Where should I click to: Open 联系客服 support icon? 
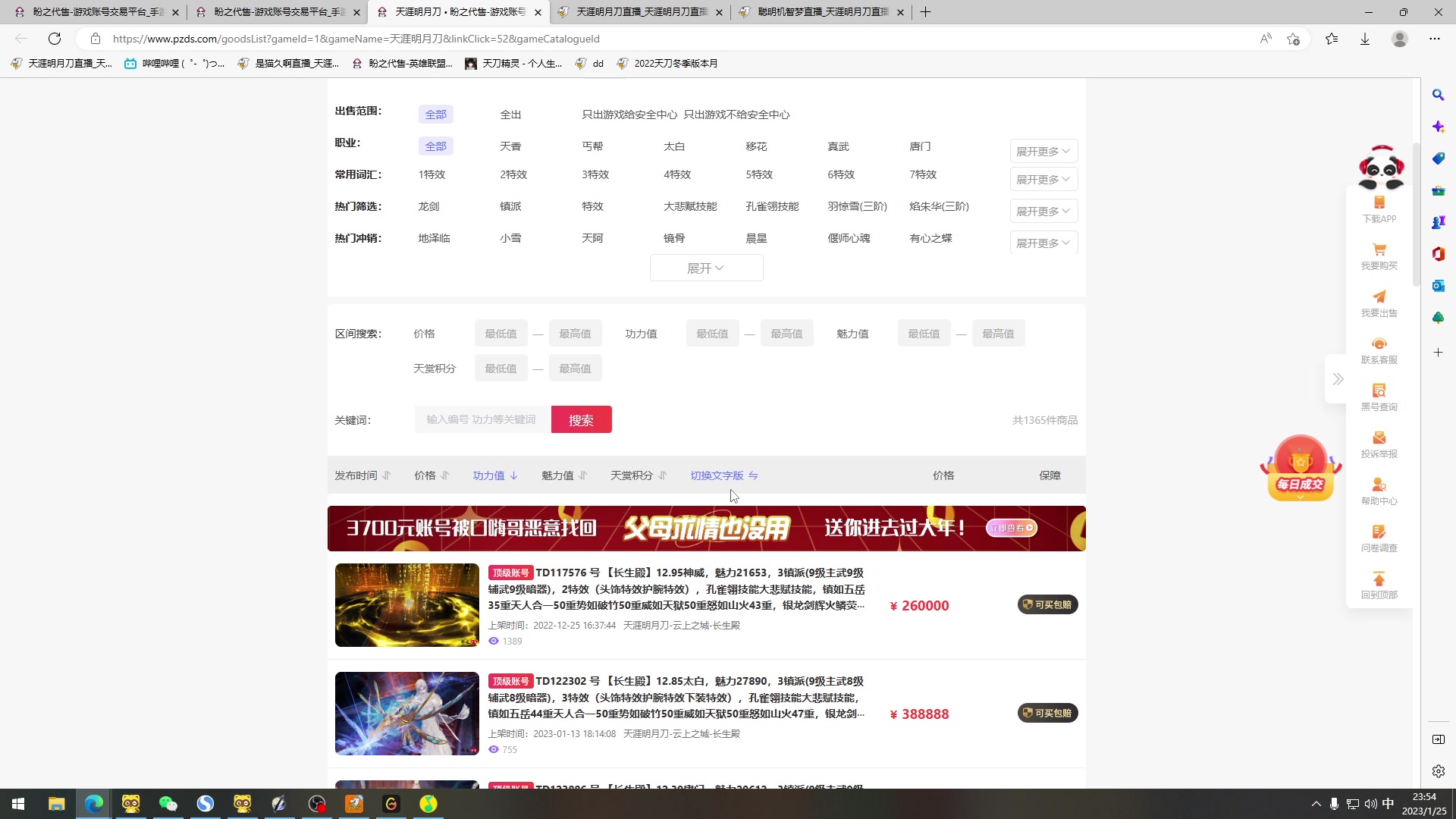(1379, 350)
